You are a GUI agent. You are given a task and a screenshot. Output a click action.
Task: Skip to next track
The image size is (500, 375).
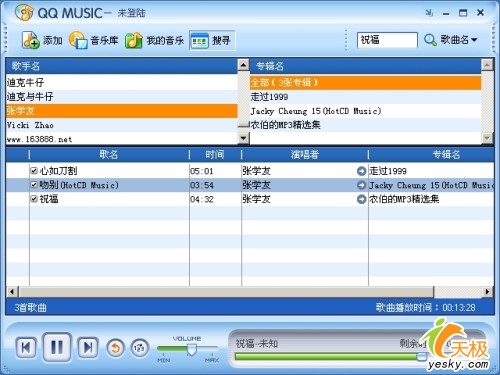[88, 348]
